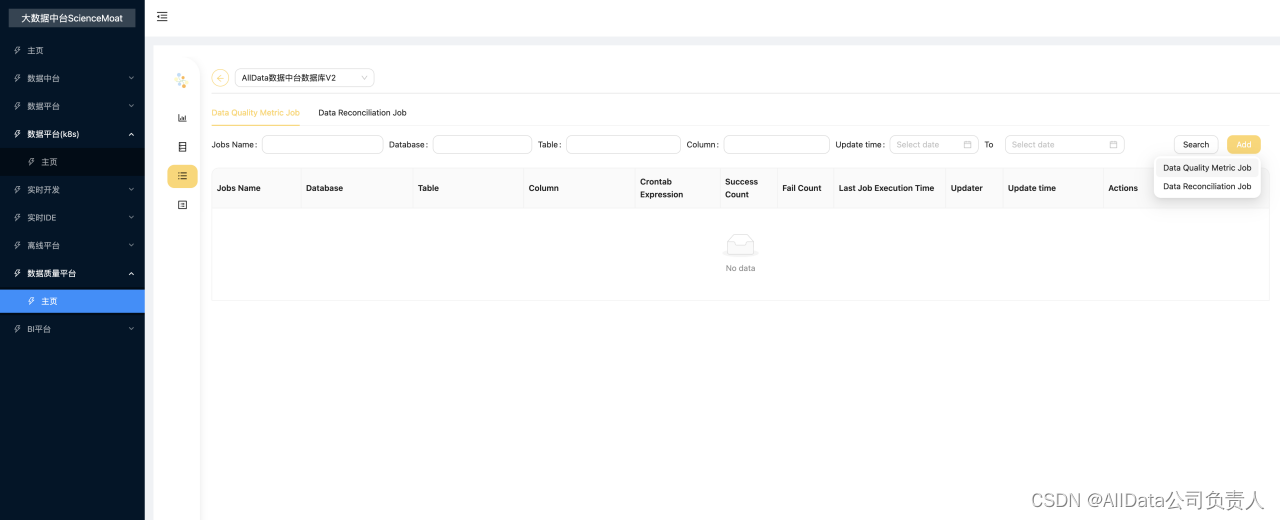Collapse the sidebar with the menu fold icon

(x=162, y=16)
